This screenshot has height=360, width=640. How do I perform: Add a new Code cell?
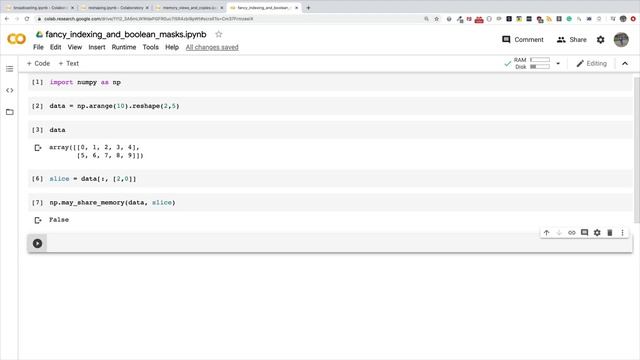point(38,63)
